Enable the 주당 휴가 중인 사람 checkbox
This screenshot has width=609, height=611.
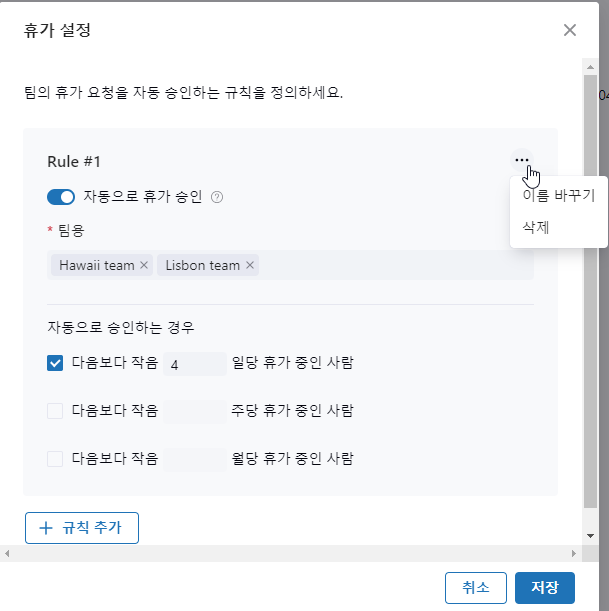[x=56, y=410]
